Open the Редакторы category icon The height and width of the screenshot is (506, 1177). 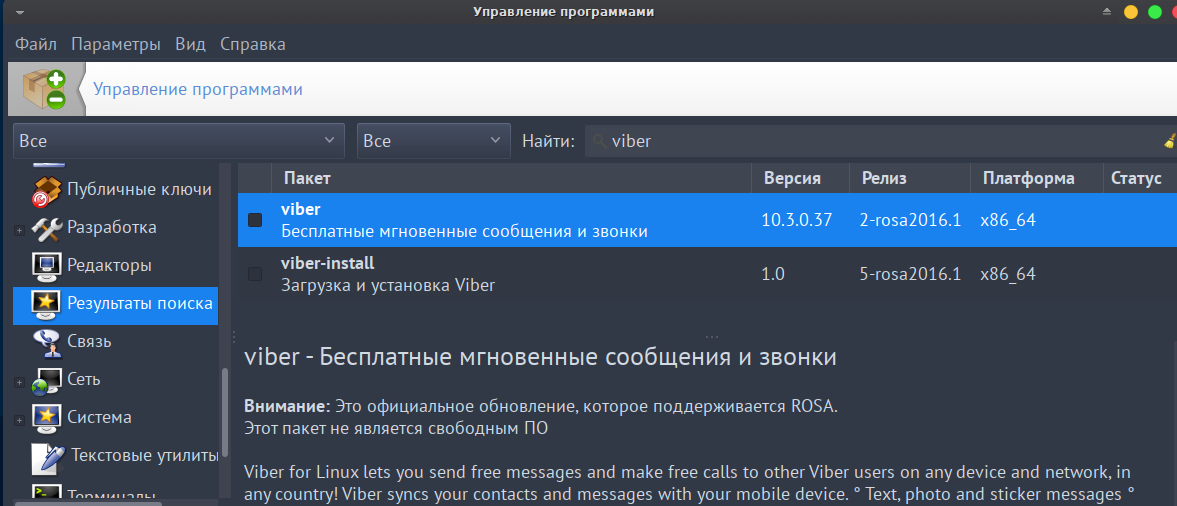point(47,266)
